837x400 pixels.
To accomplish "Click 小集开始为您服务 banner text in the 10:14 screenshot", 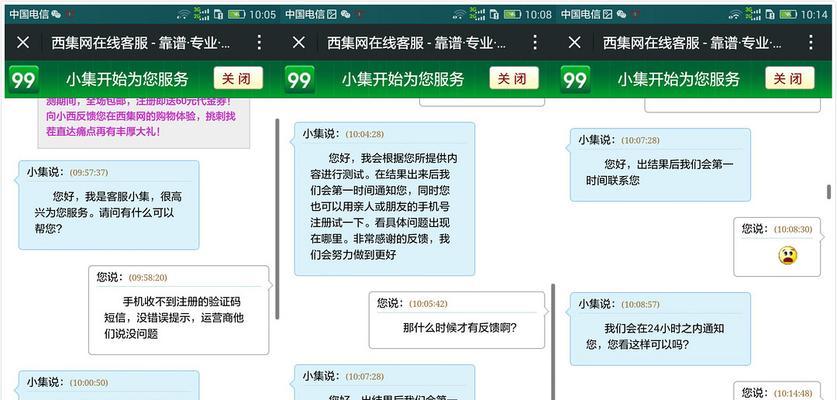I will (680, 80).
